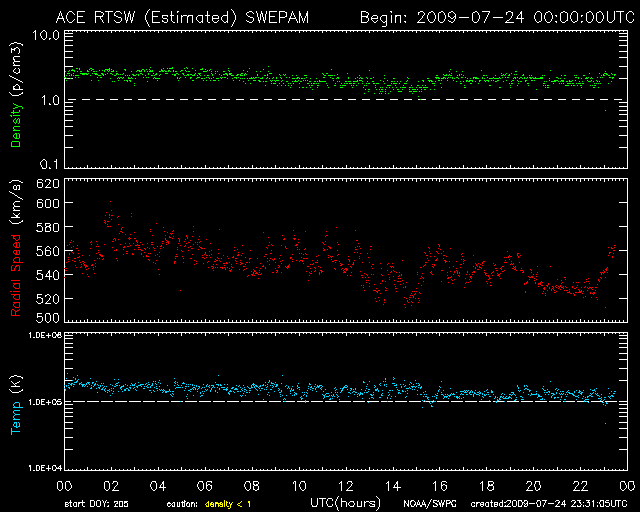Click the lone green density point below the dashed line

click(605, 110)
